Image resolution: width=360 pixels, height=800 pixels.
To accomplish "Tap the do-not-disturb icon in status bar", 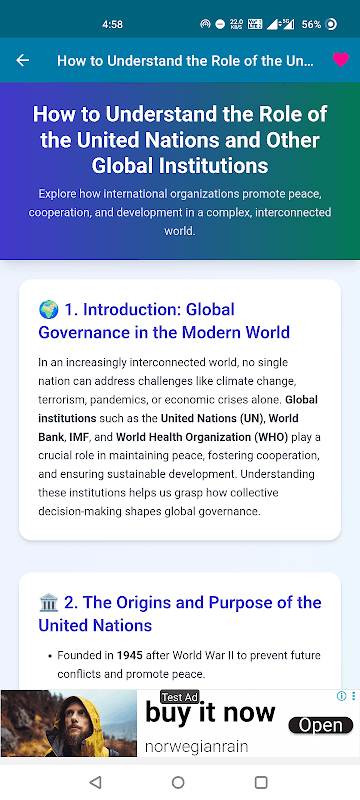I will [220, 24].
